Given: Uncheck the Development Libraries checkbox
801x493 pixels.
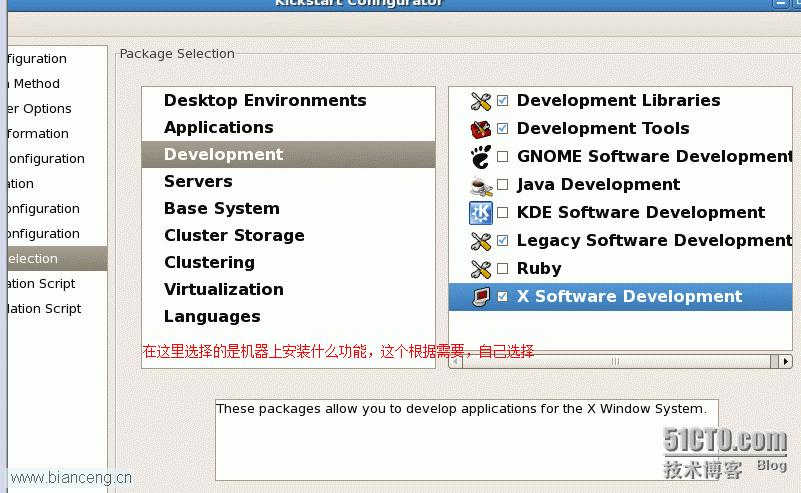Looking at the screenshot, I should click(503, 100).
